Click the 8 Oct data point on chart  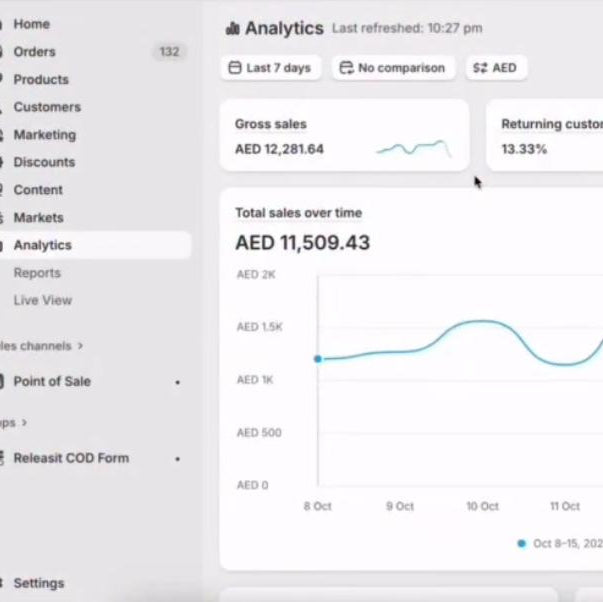[318, 358]
